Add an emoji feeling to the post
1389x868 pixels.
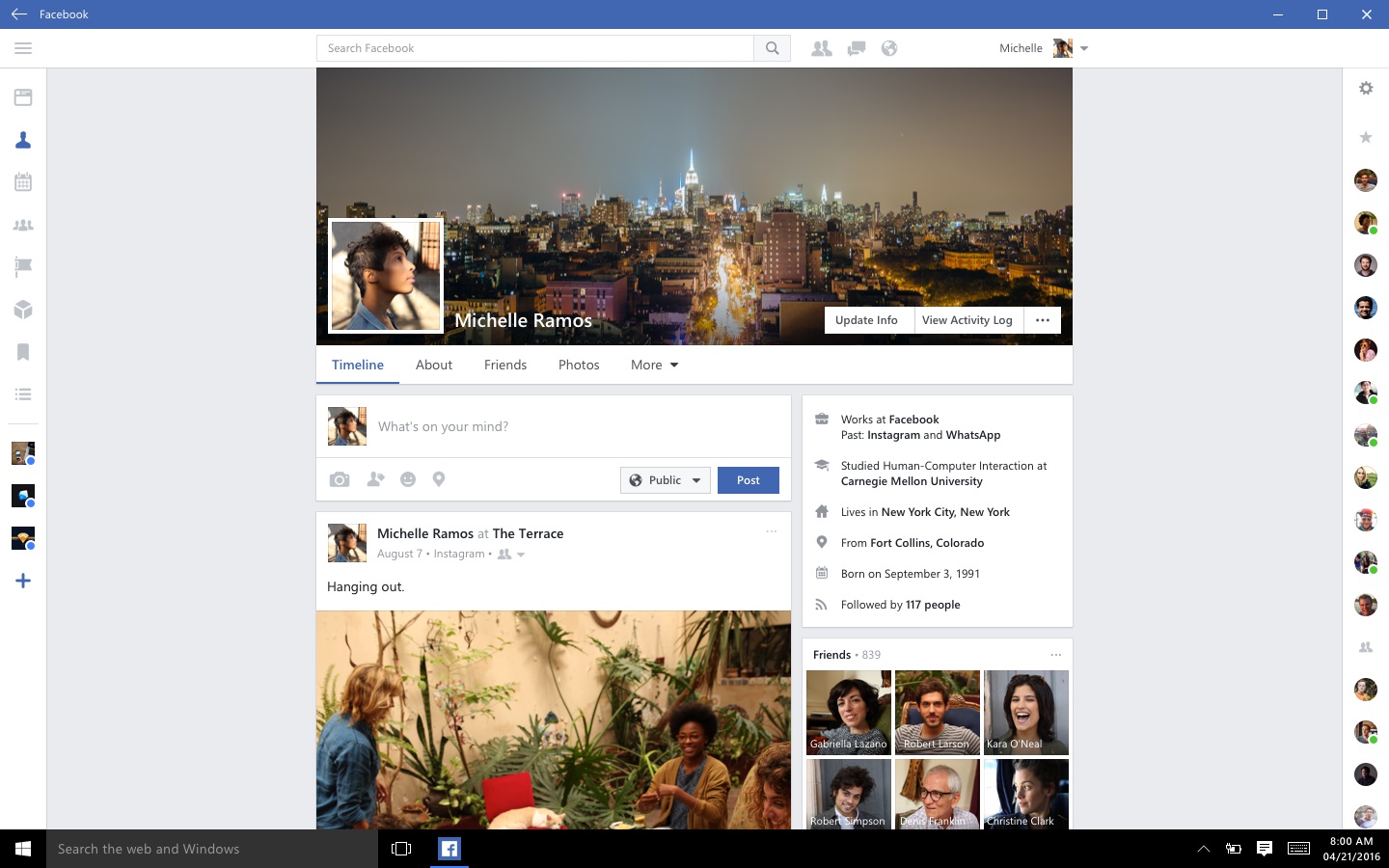tap(408, 479)
